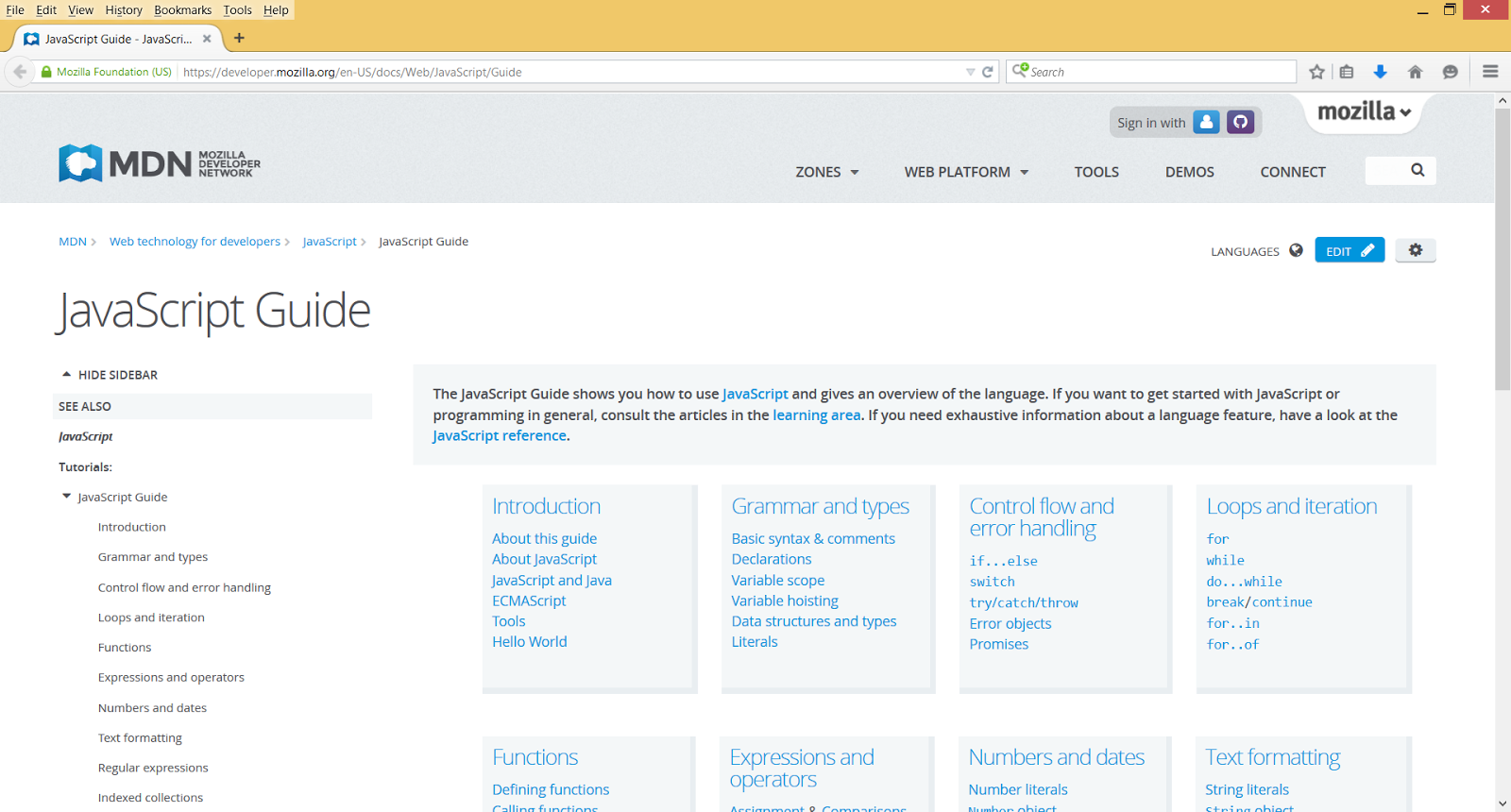Close the JavaScript Guide browser tab
Image resolution: width=1511 pixels, height=812 pixels.
tap(207, 39)
